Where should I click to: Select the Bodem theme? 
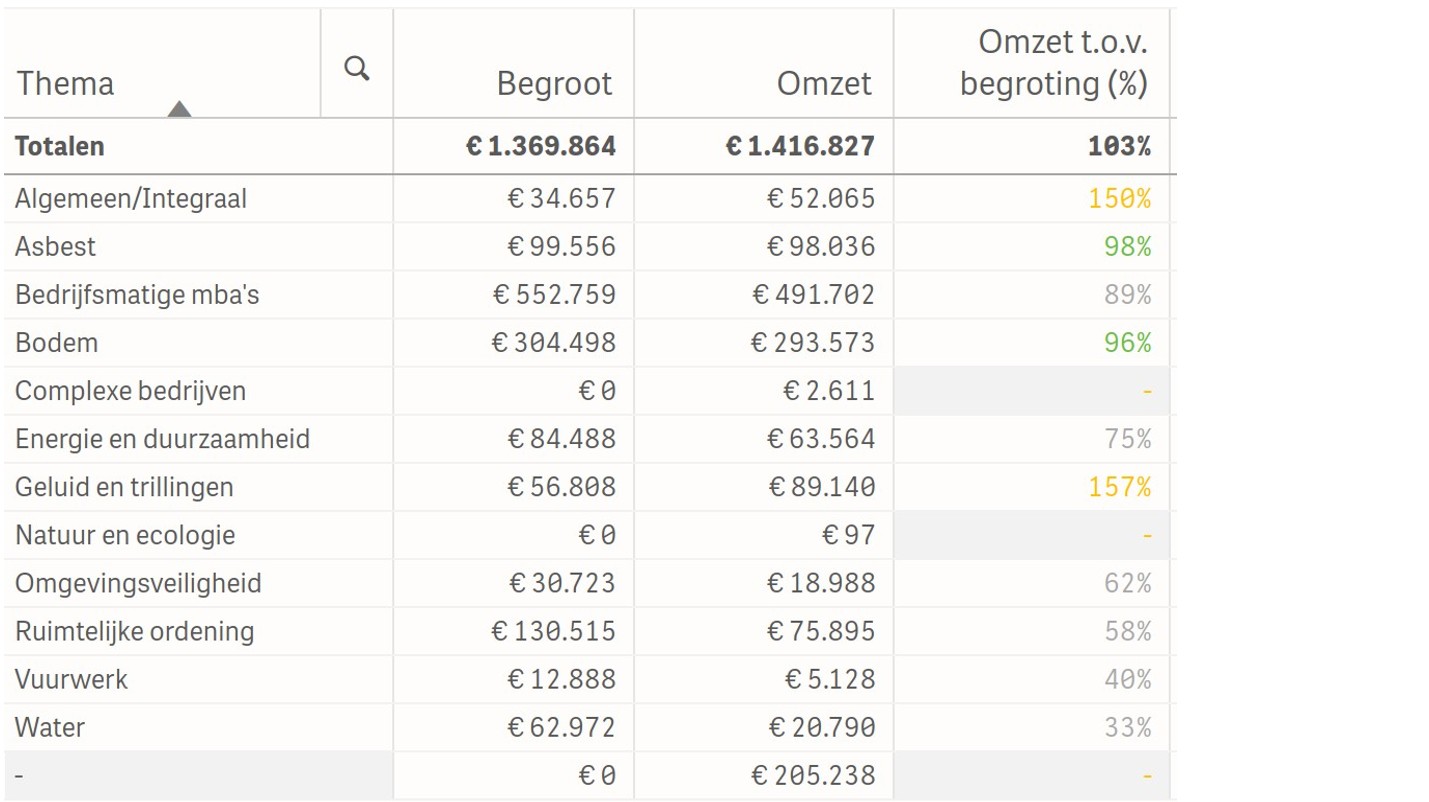[x=56, y=342]
